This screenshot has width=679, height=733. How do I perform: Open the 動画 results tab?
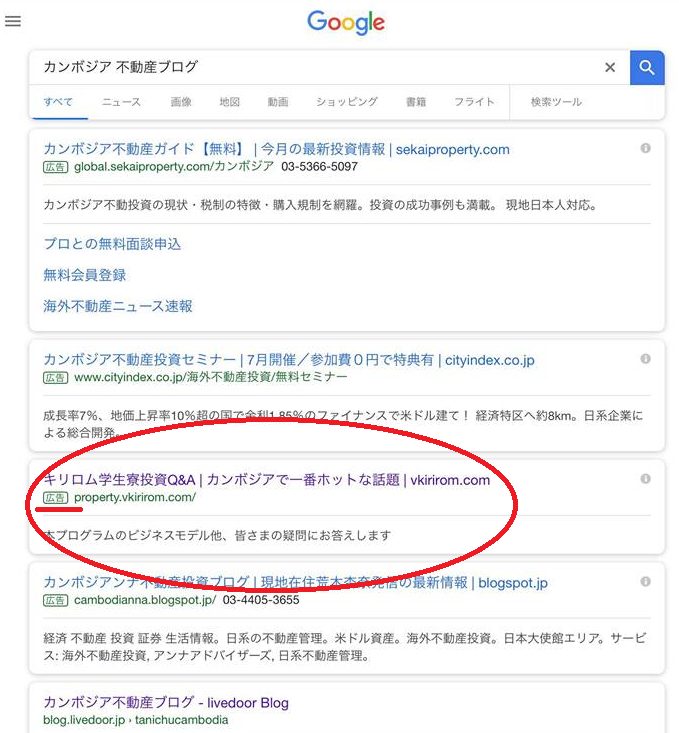click(x=278, y=102)
